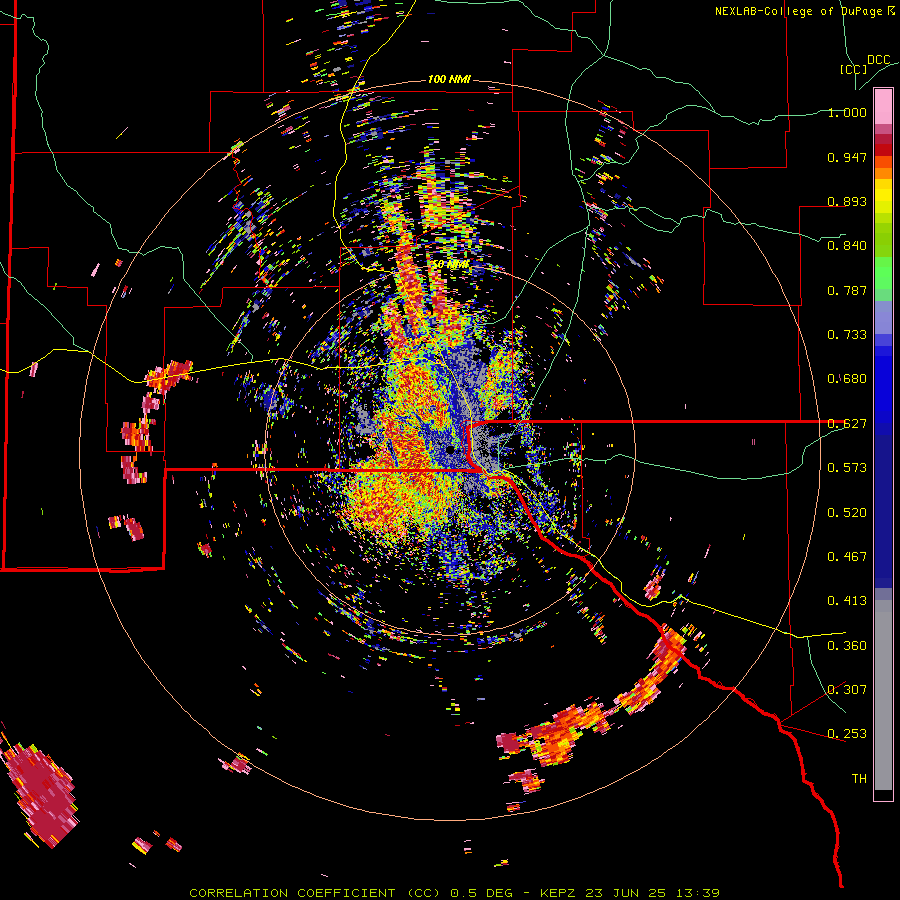
Task: Click the 0.947 value on the color scale
Action: (x=847, y=157)
